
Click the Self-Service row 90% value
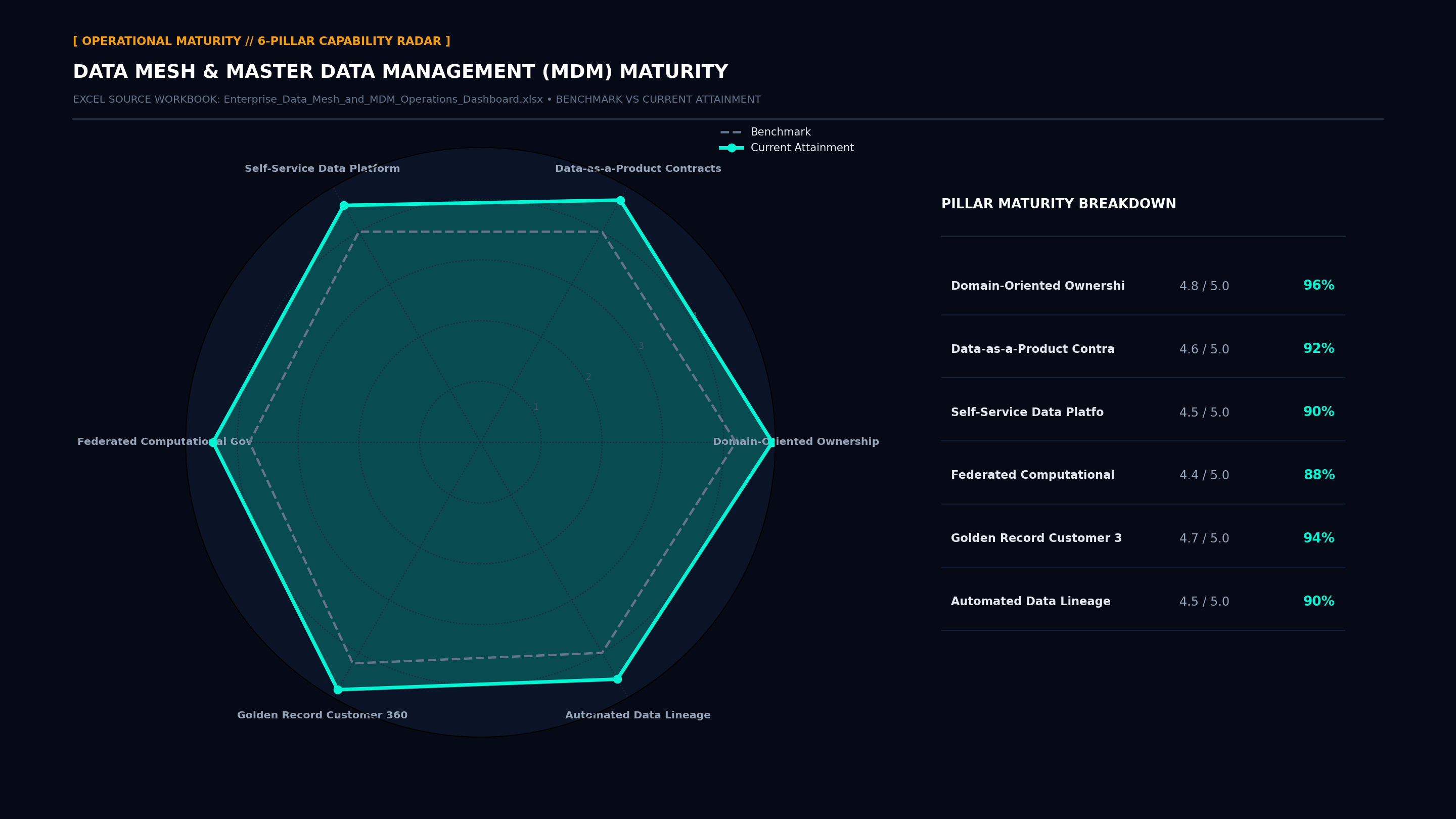(1318, 412)
